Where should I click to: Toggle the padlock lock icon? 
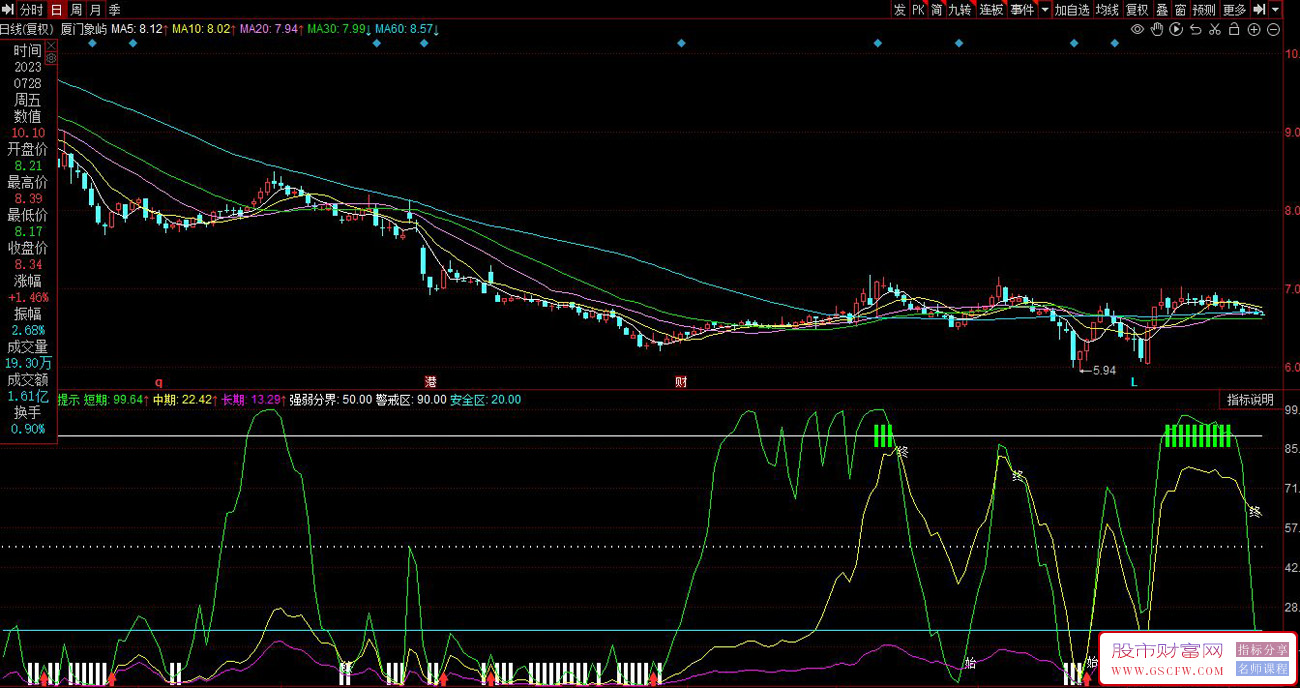tap(1234, 29)
